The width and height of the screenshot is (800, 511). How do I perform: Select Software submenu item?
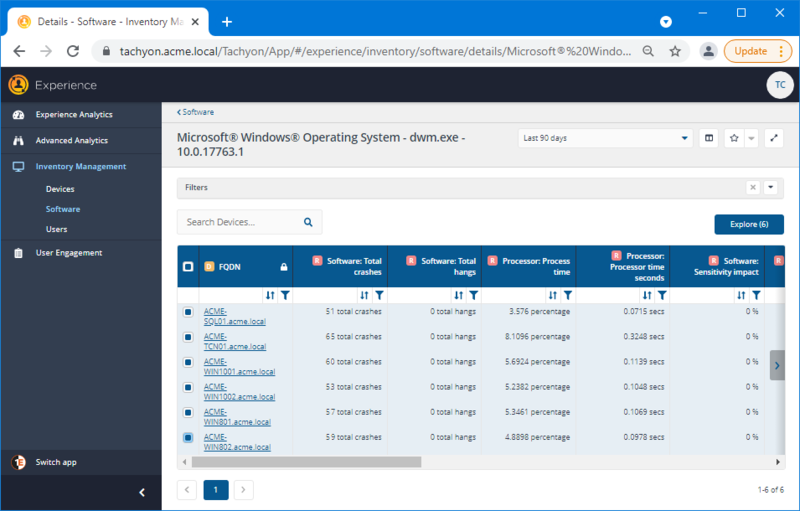(x=63, y=209)
